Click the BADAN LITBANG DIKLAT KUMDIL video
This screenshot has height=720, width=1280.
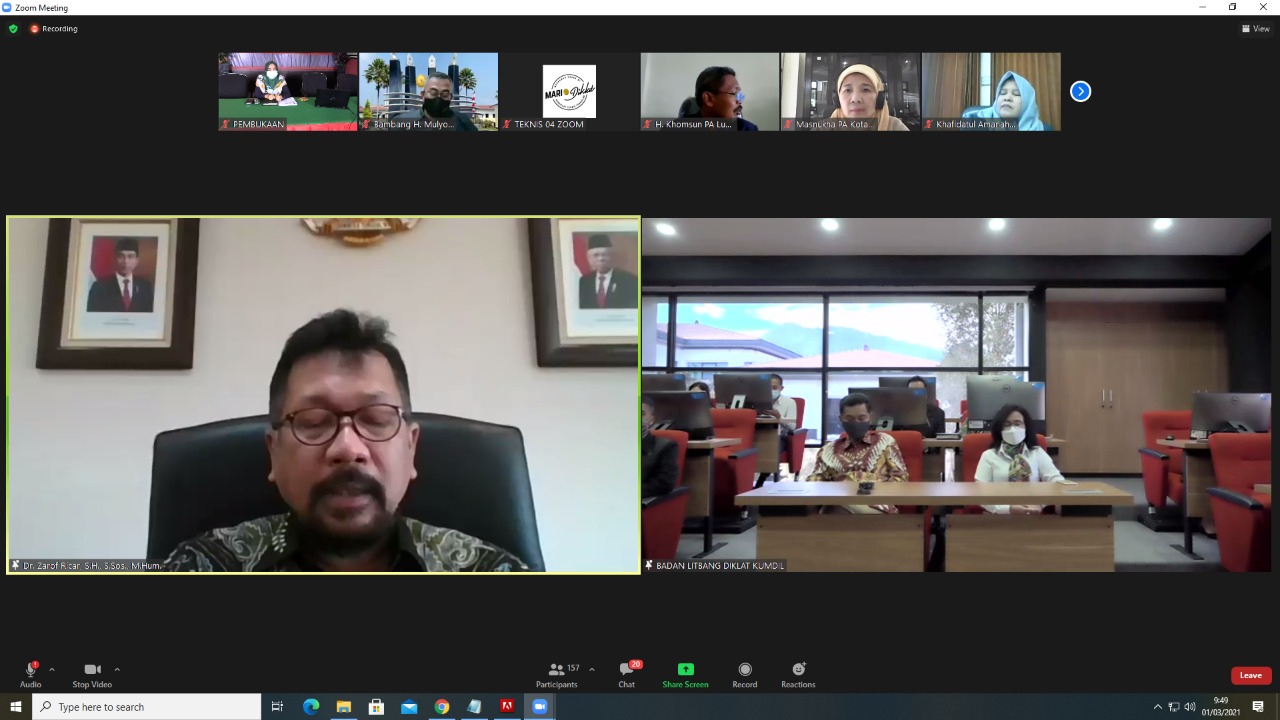pyautogui.click(x=956, y=395)
